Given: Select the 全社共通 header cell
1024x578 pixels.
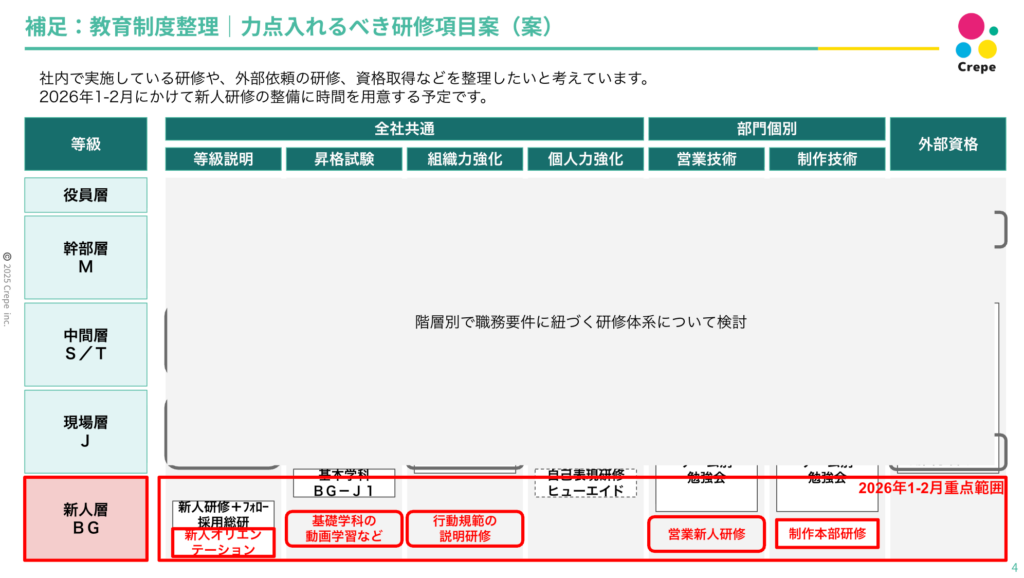Looking at the screenshot, I should pyautogui.click(x=404, y=129).
